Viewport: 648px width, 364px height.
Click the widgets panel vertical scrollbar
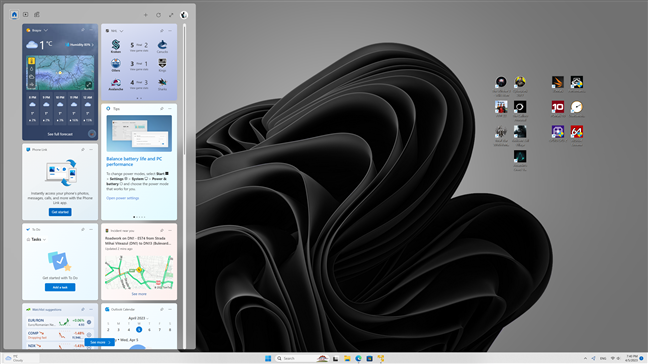tap(184, 89)
